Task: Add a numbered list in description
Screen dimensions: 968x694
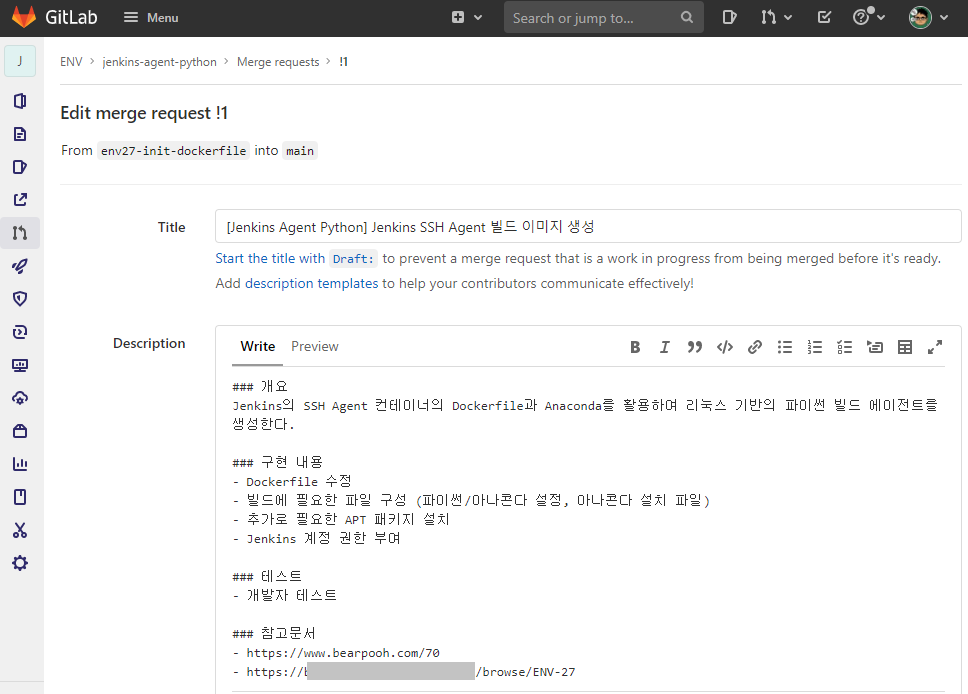Action: click(x=814, y=347)
